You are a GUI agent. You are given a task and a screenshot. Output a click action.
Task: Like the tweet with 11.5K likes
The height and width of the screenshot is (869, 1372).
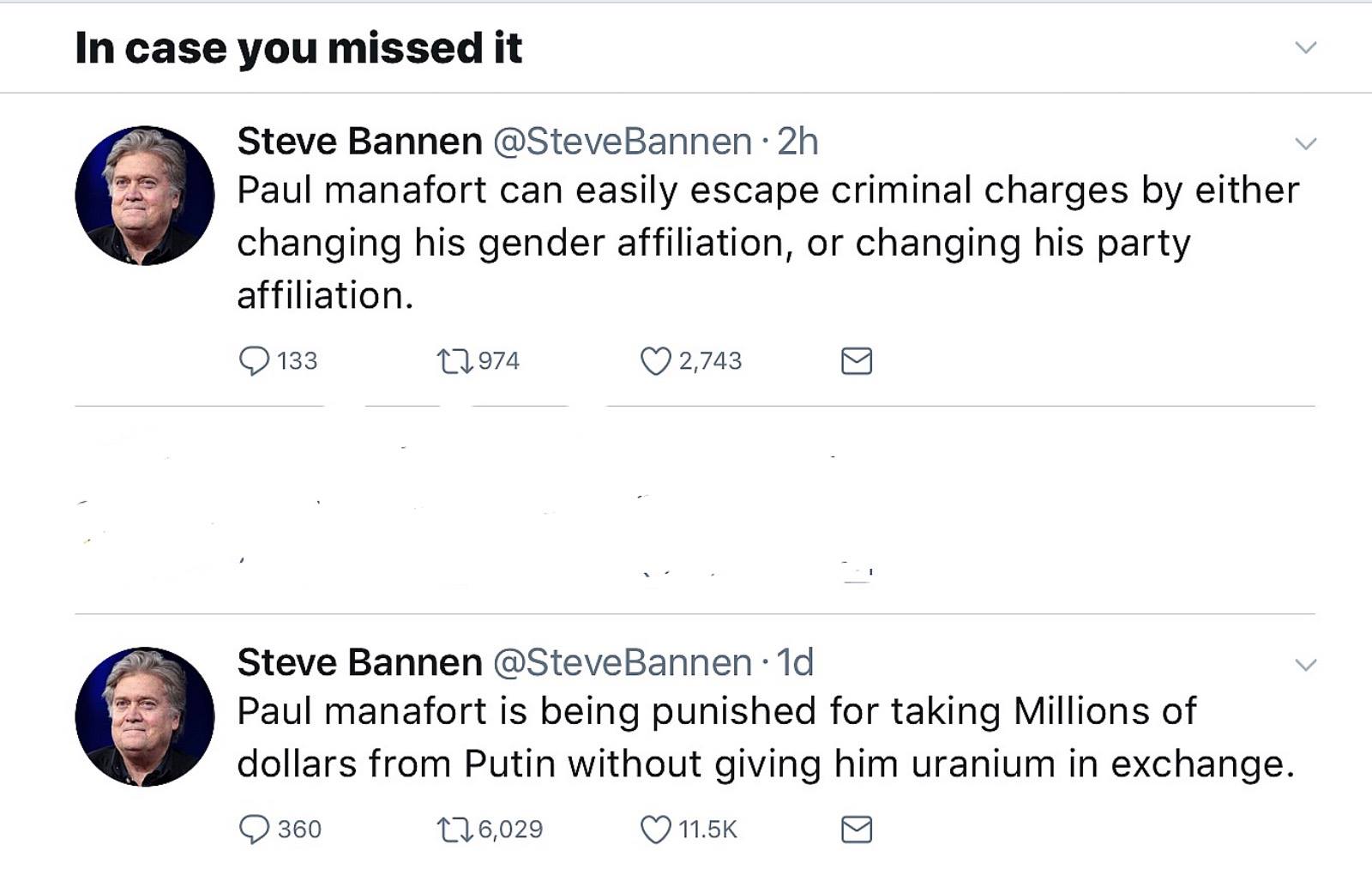pyautogui.click(x=656, y=830)
